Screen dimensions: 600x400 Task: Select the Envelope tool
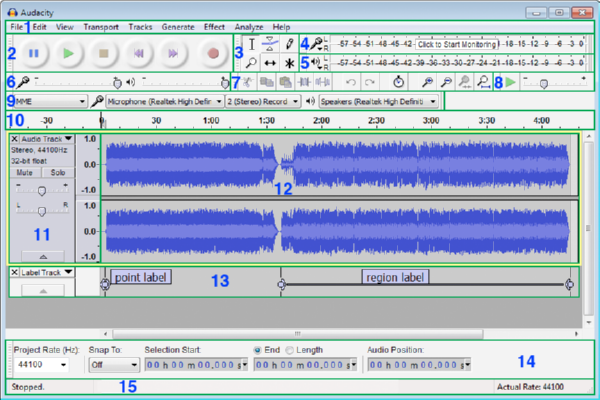[x=270, y=44]
